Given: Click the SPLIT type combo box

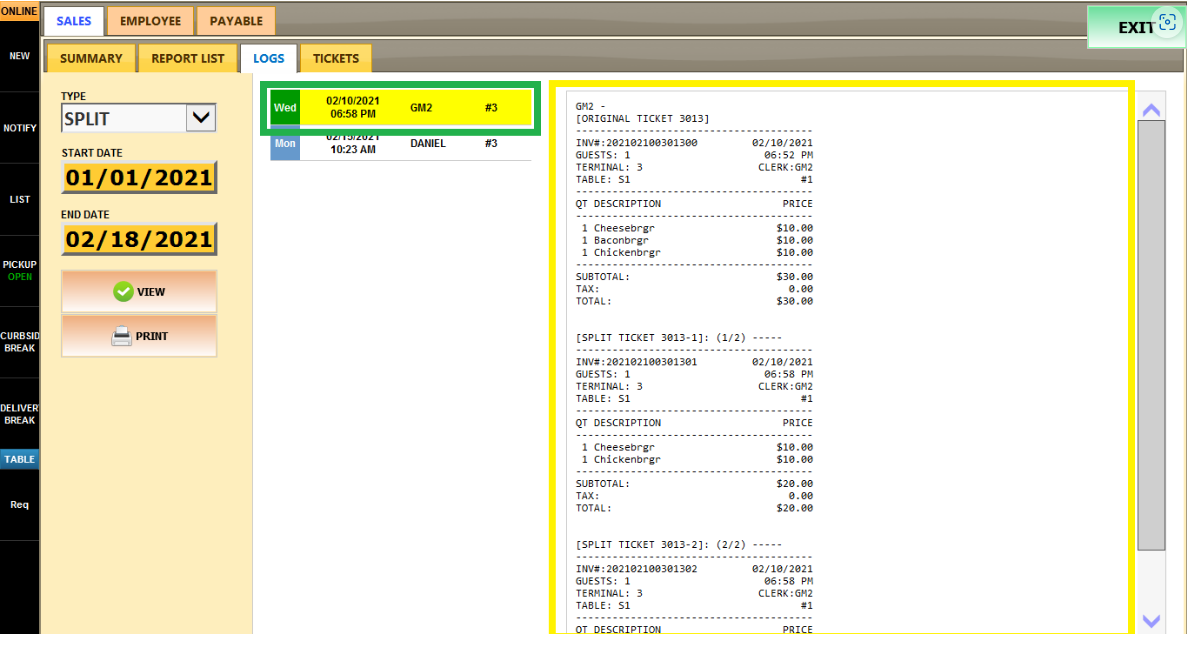Looking at the screenshot, I should pyautogui.click(x=139, y=118).
